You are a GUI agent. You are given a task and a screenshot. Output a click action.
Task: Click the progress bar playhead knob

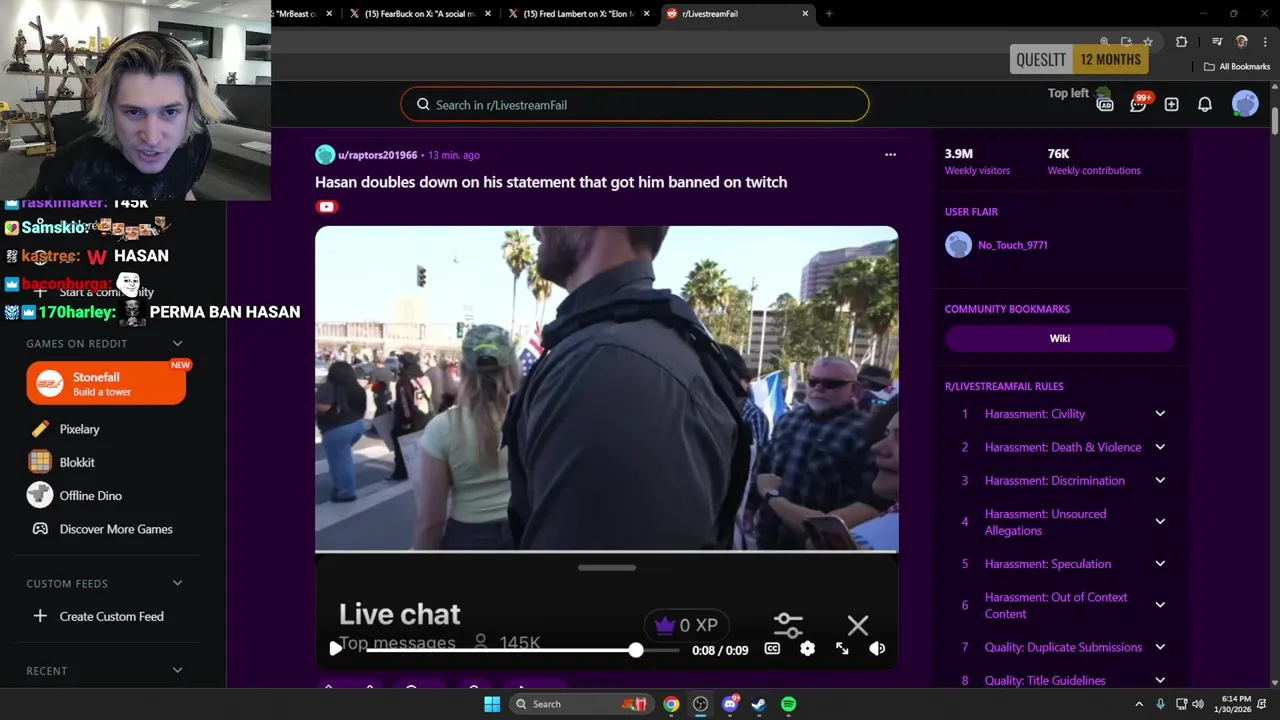pyautogui.click(x=636, y=650)
